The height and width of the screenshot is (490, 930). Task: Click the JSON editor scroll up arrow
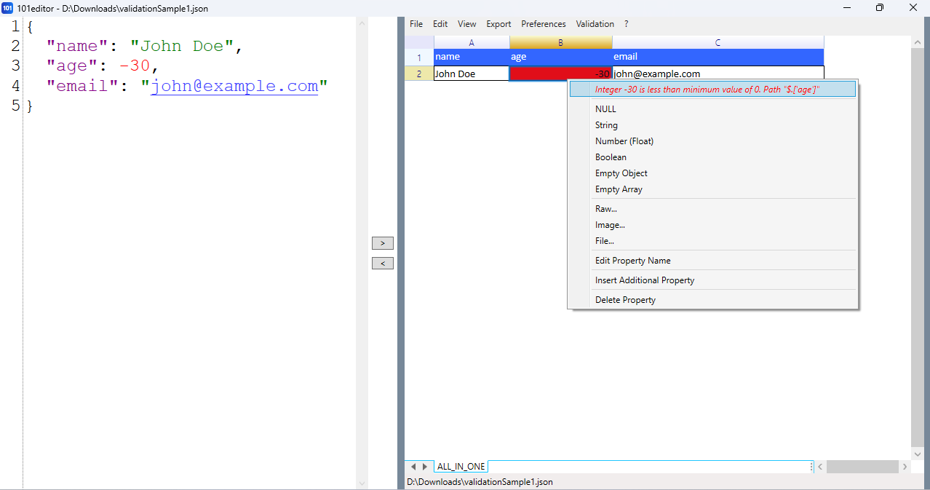pos(362,24)
